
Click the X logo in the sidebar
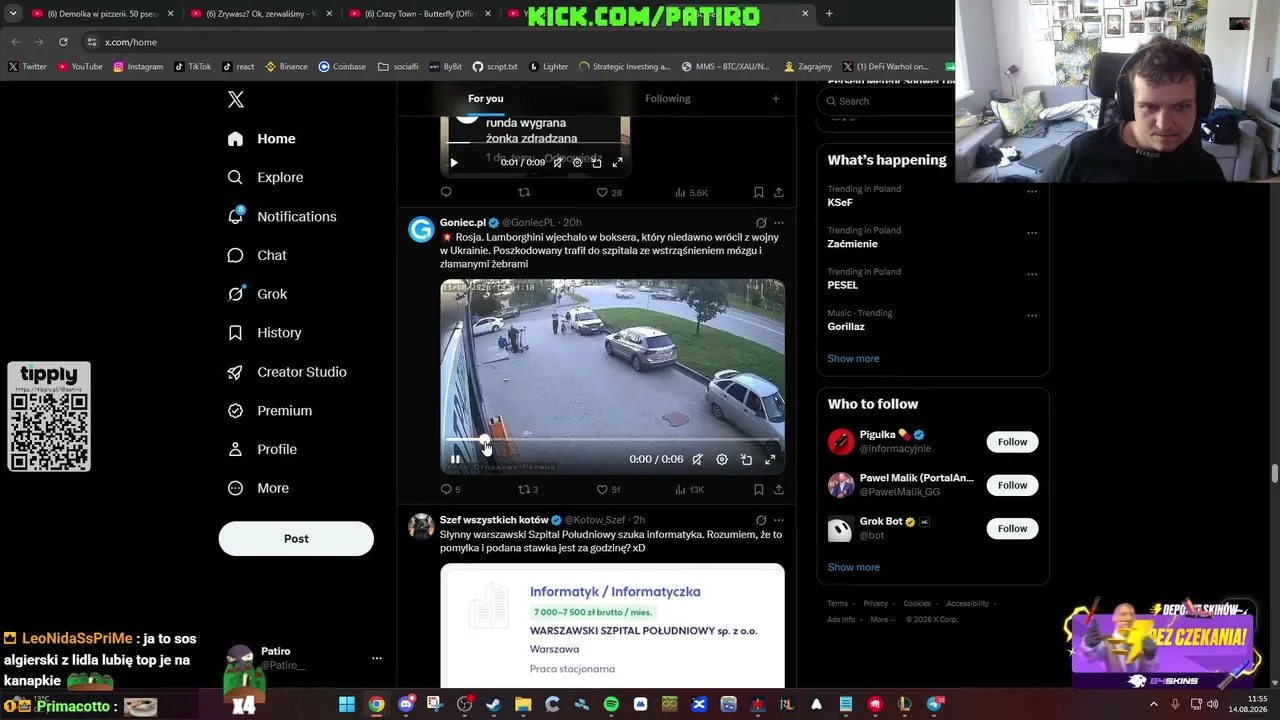pyautogui.click(x=236, y=99)
